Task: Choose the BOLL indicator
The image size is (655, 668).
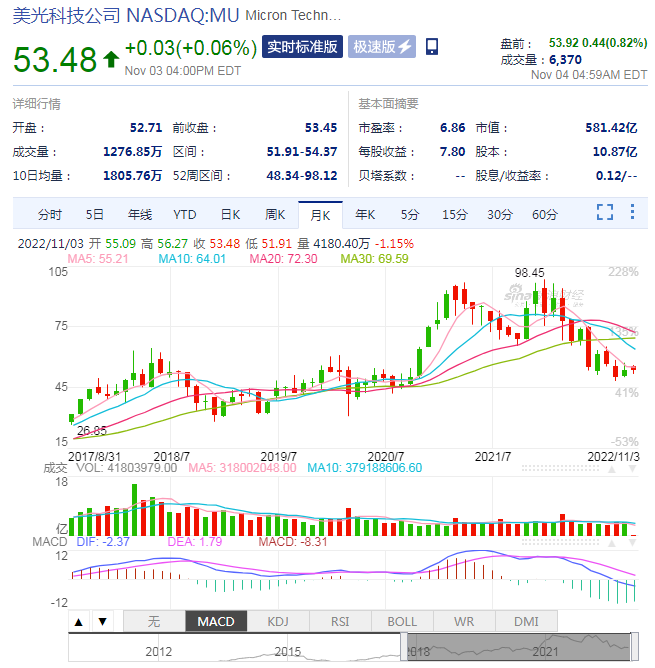Action: tap(402, 622)
